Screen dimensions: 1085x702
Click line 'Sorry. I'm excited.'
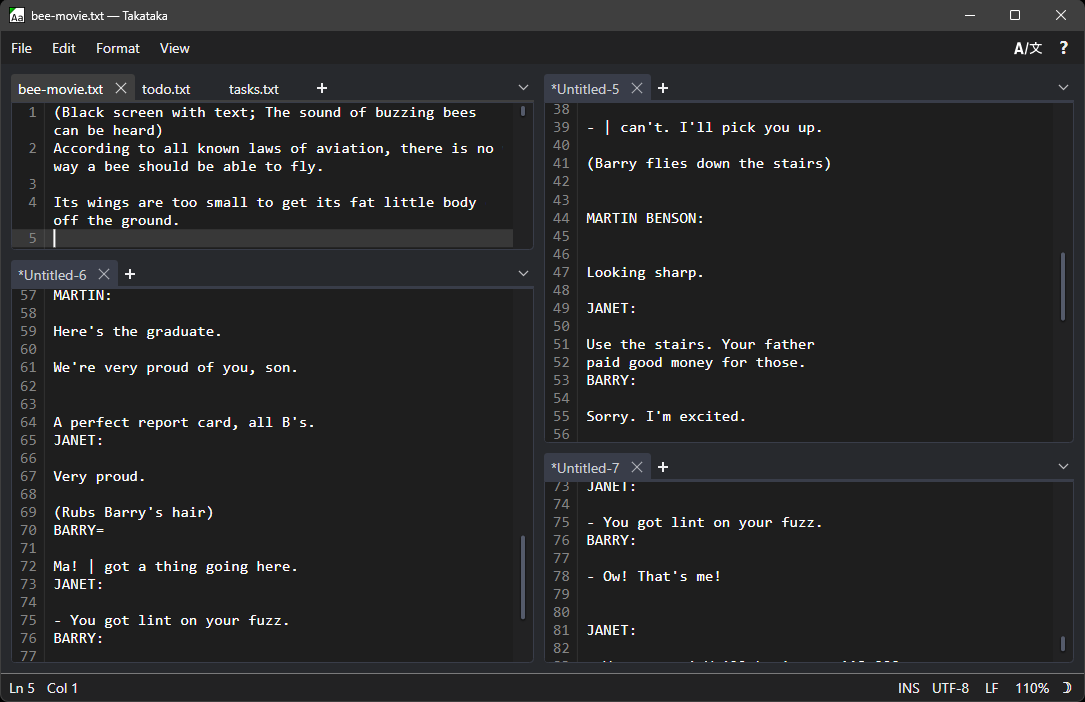(x=666, y=416)
